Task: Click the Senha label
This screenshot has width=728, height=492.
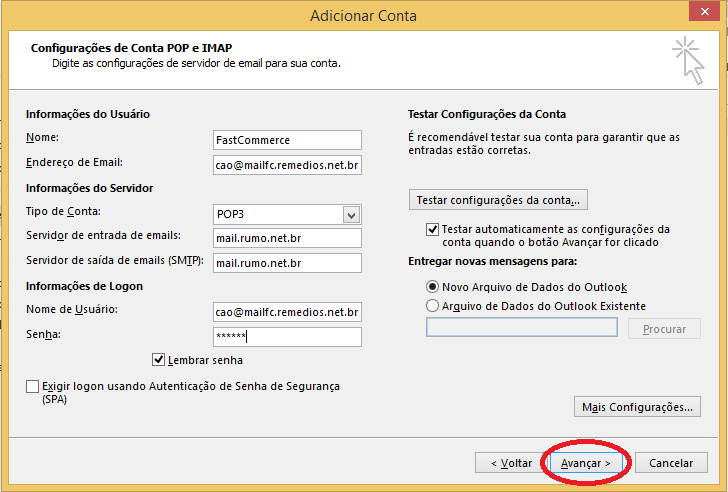Action: [x=43, y=334]
